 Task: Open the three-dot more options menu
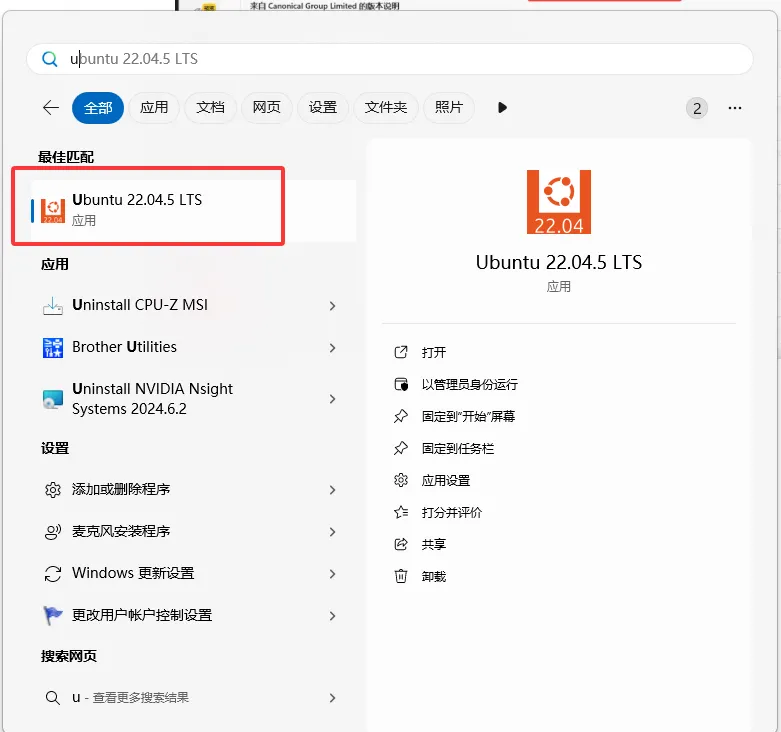[735, 108]
